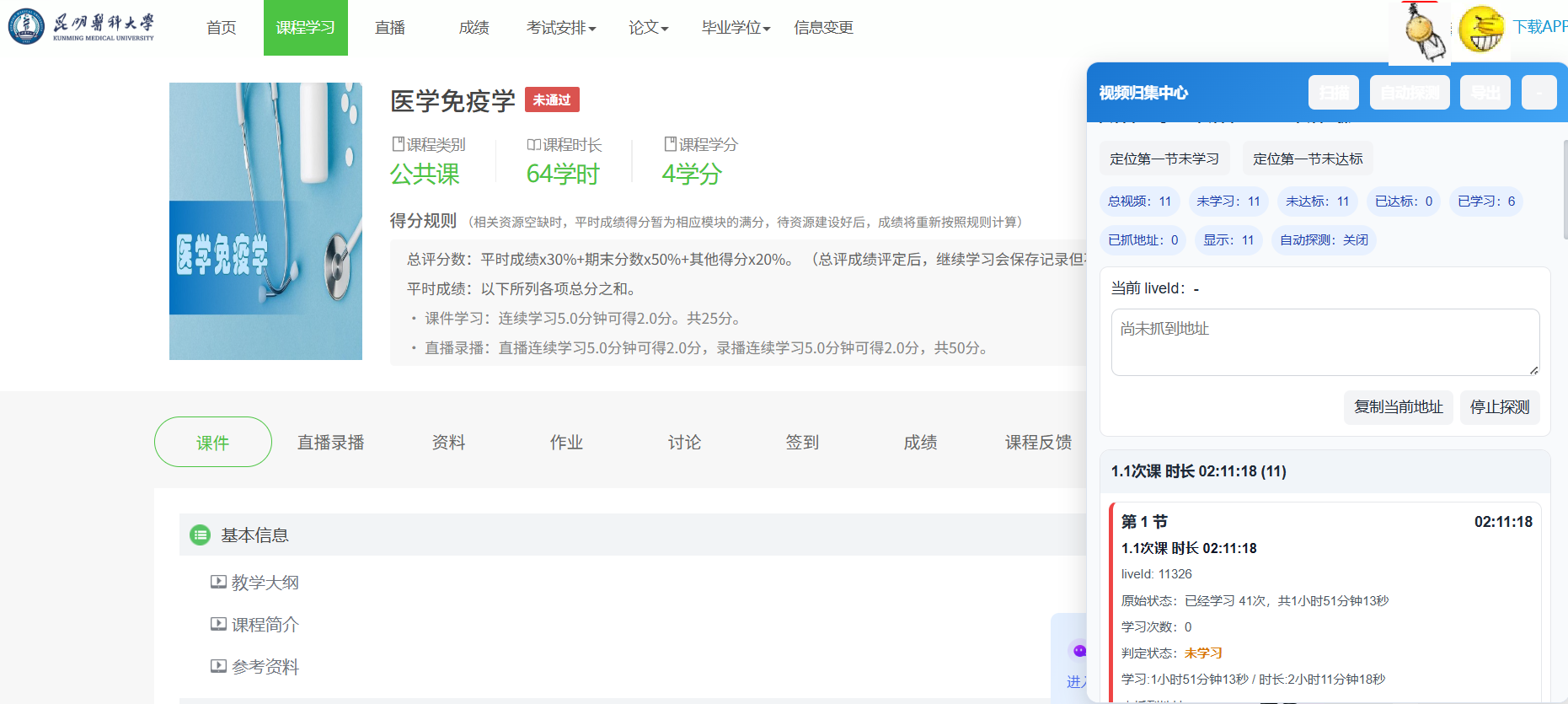Open 信息变更 in the top navigation
Viewport: 1568px width, 704px height.
coord(823,28)
